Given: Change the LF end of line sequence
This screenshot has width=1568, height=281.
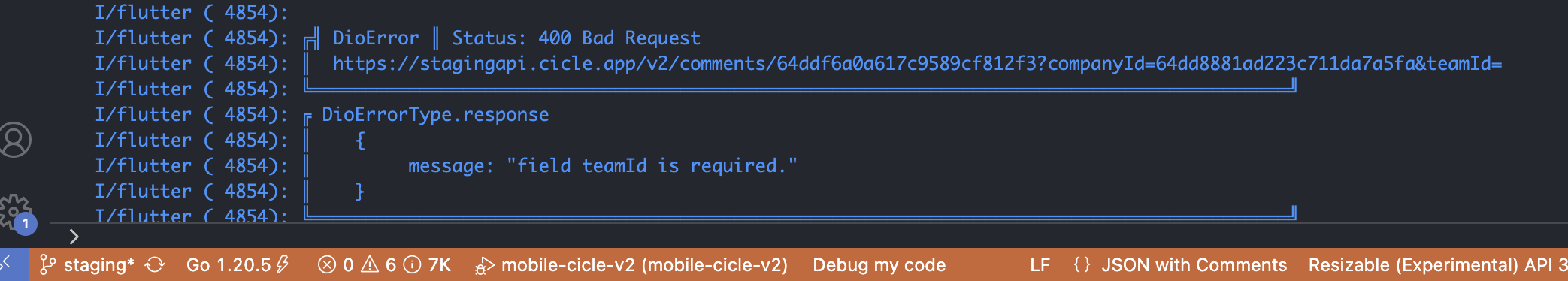Looking at the screenshot, I should 1040,265.
